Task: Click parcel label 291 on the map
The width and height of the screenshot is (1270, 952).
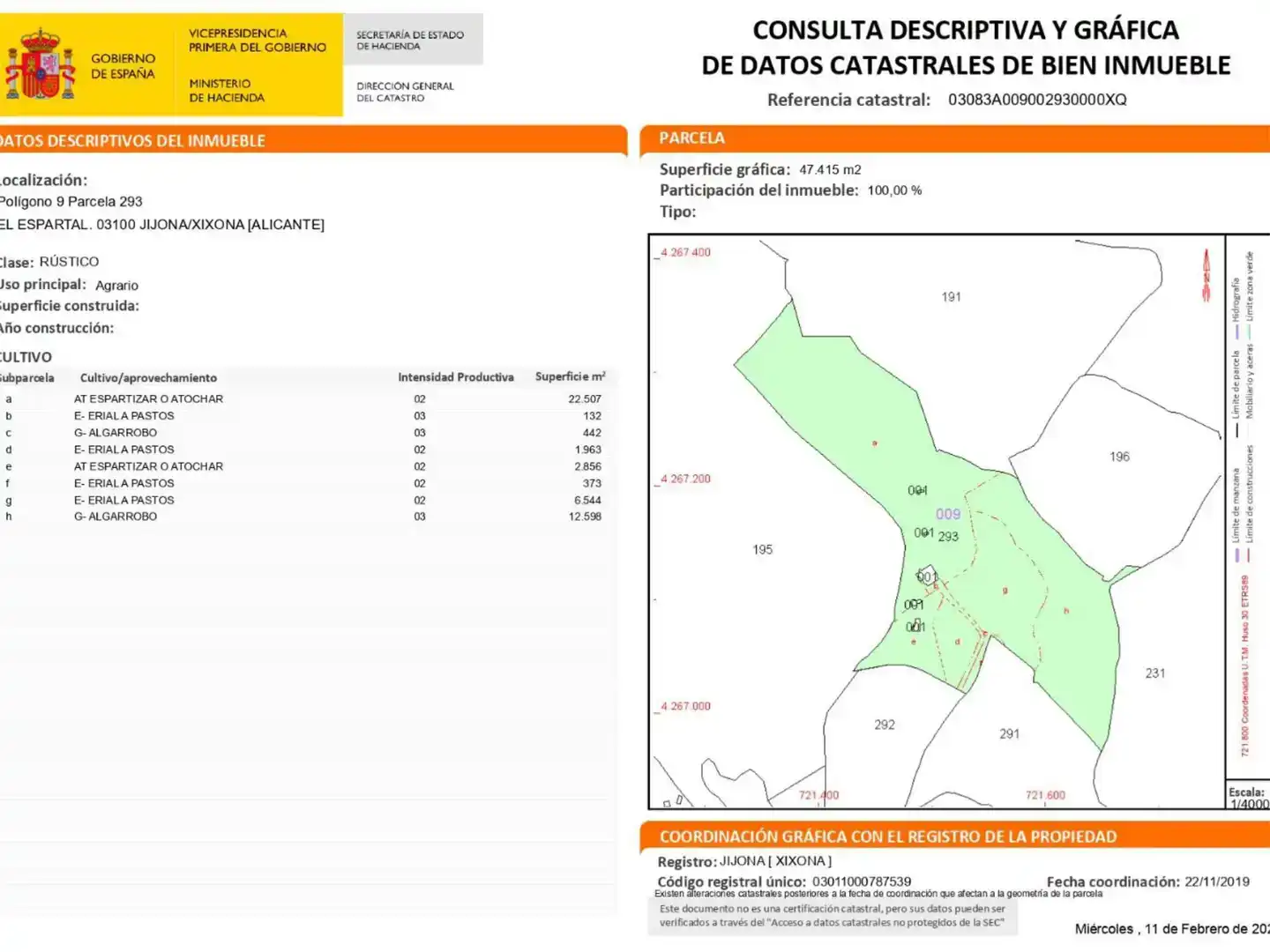Action: (x=1010, y=733)
